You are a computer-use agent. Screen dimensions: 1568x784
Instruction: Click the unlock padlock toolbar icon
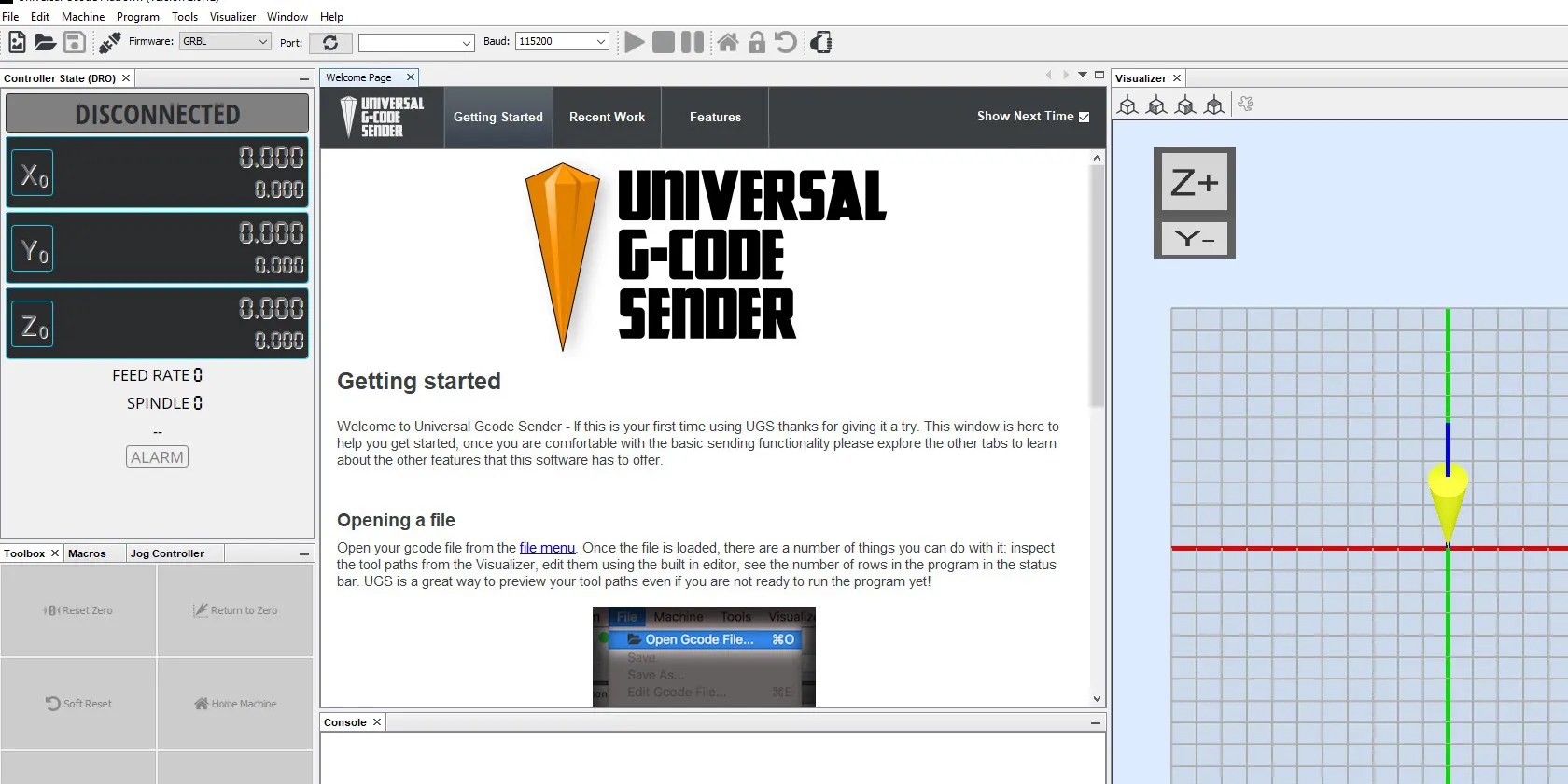tap(757, 42)
